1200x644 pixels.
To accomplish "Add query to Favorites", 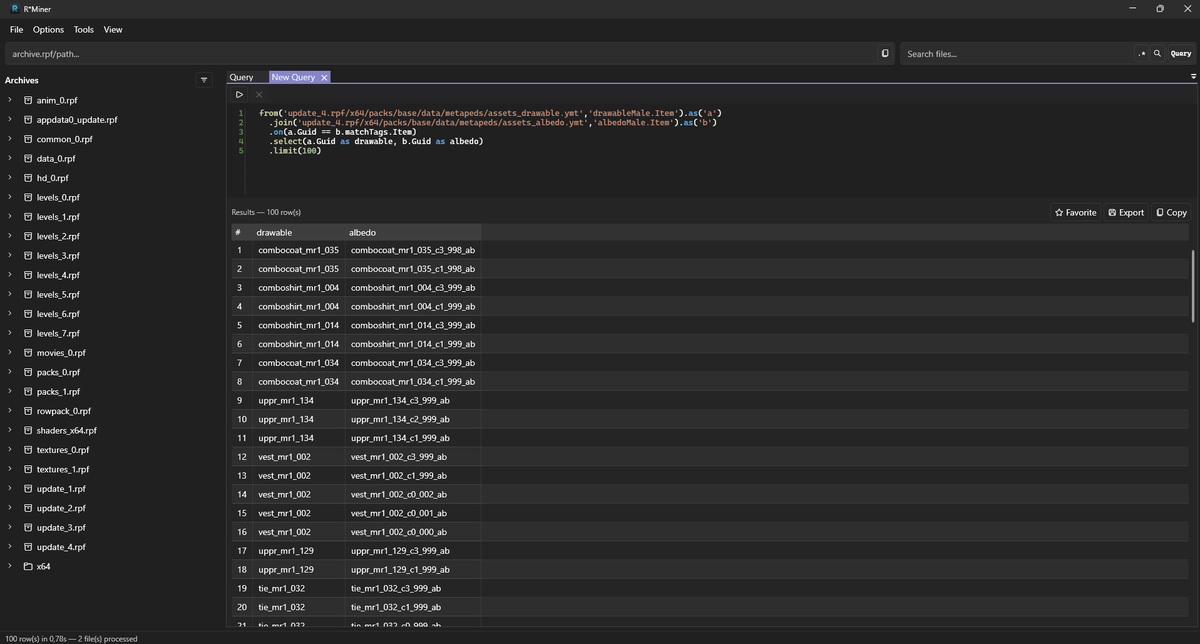I will (1076, 212).
